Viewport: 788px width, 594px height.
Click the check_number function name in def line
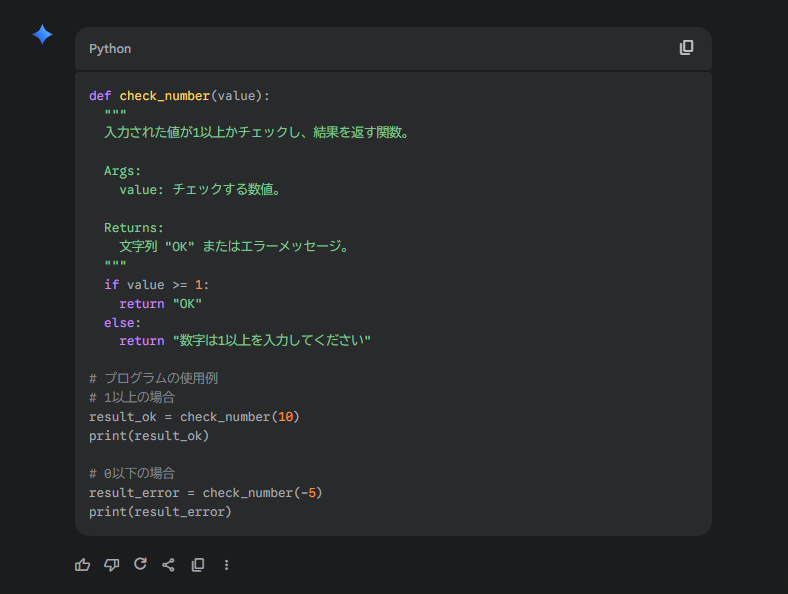pyautogui.click(x=165, y=96)
